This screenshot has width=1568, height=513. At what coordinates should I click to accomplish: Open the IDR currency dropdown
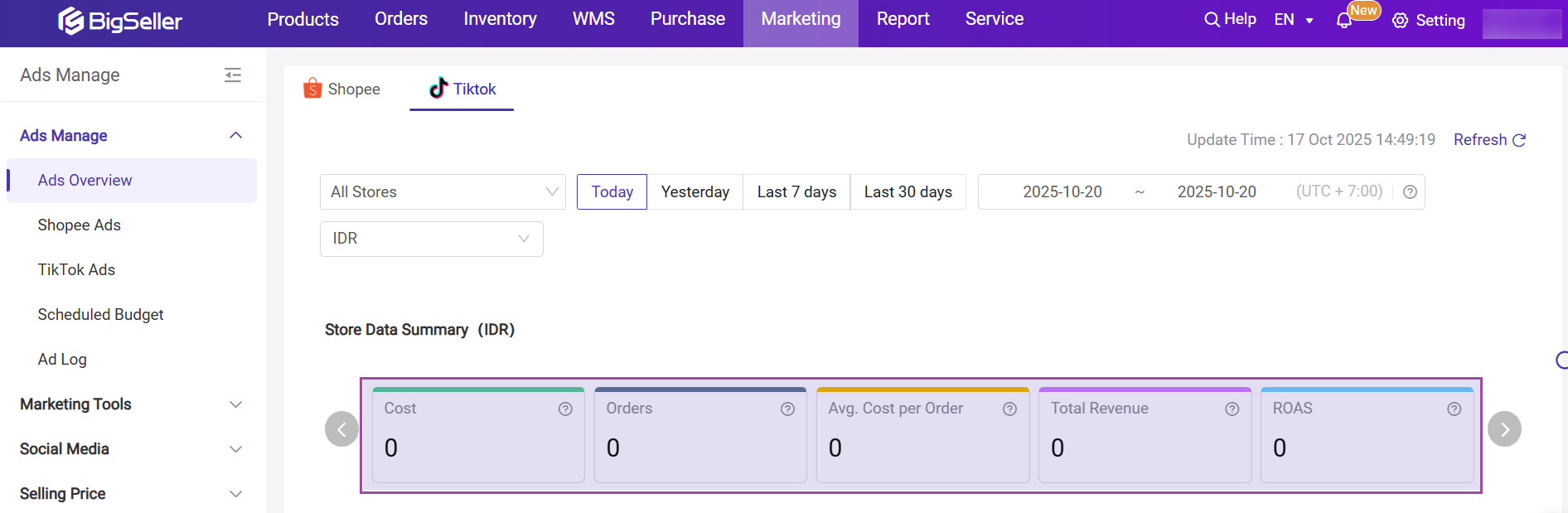coord(431,239)
